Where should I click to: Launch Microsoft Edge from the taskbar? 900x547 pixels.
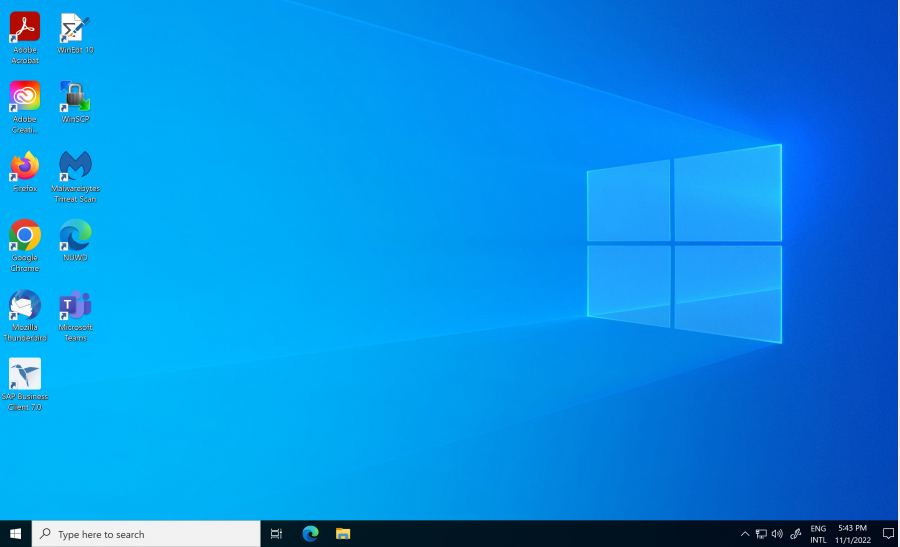pos(310,534)
